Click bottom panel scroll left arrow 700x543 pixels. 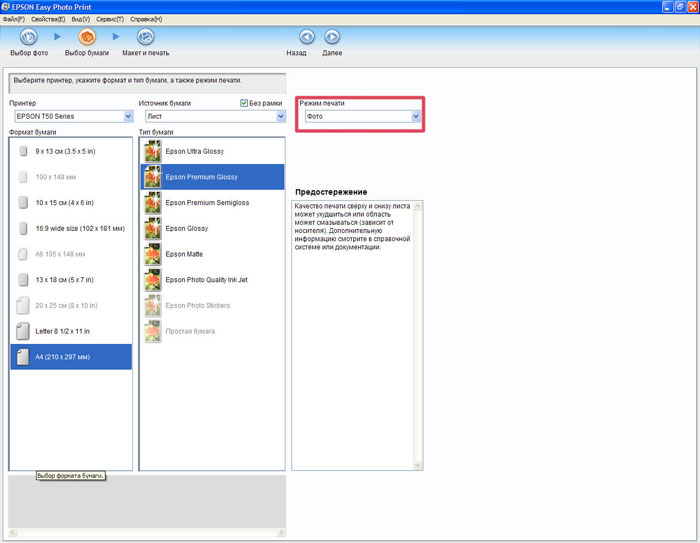[x=13, y=533]
